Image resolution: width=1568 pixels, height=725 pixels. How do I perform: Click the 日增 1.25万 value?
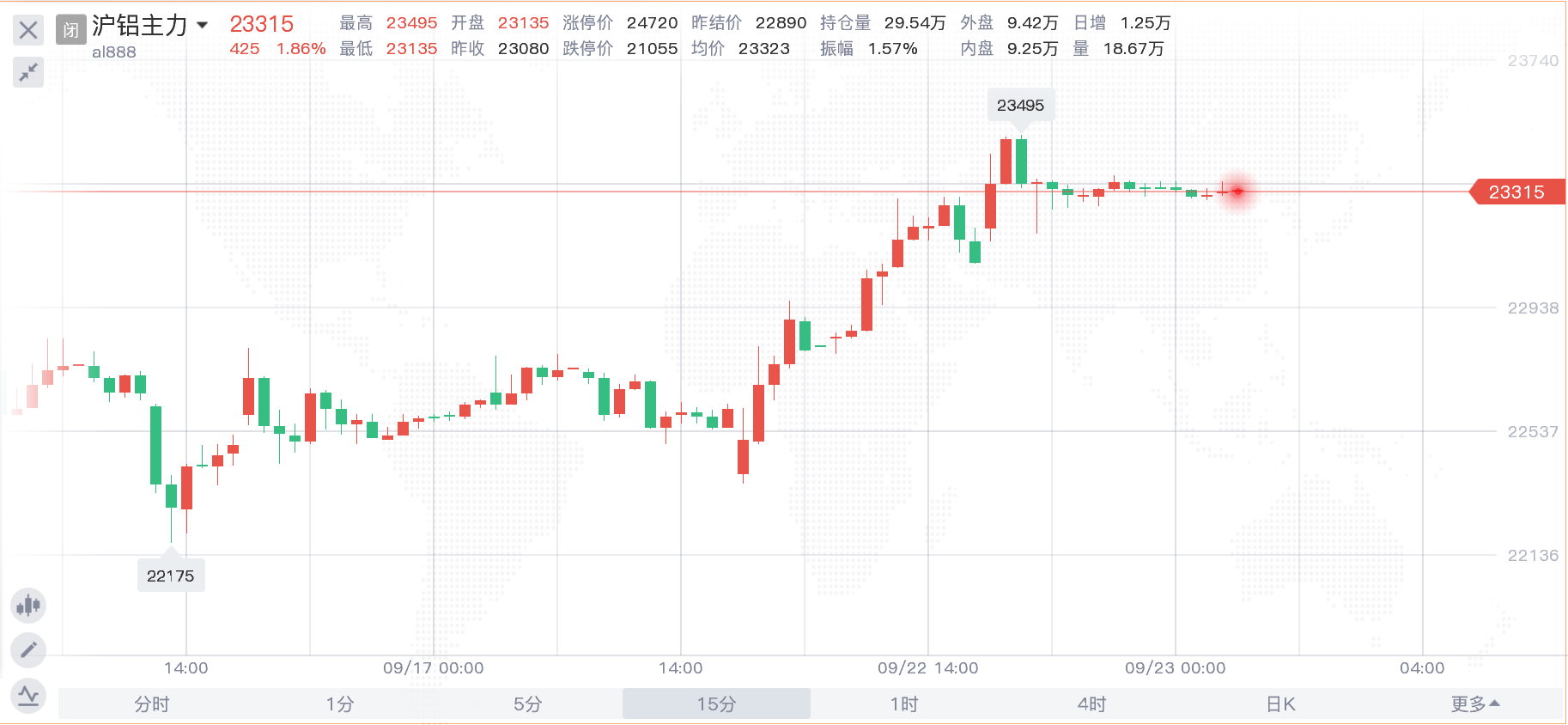(1146, 23)
